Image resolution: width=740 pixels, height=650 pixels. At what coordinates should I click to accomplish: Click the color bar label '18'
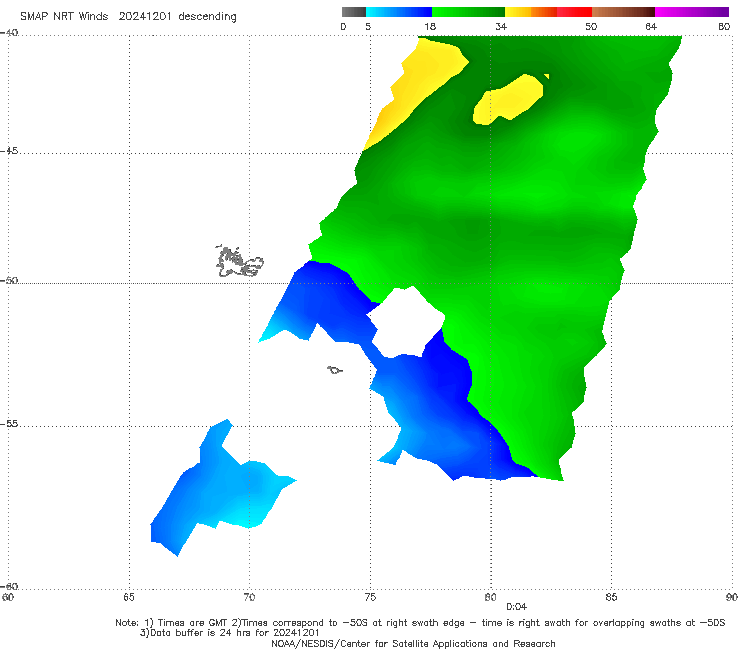430,26
